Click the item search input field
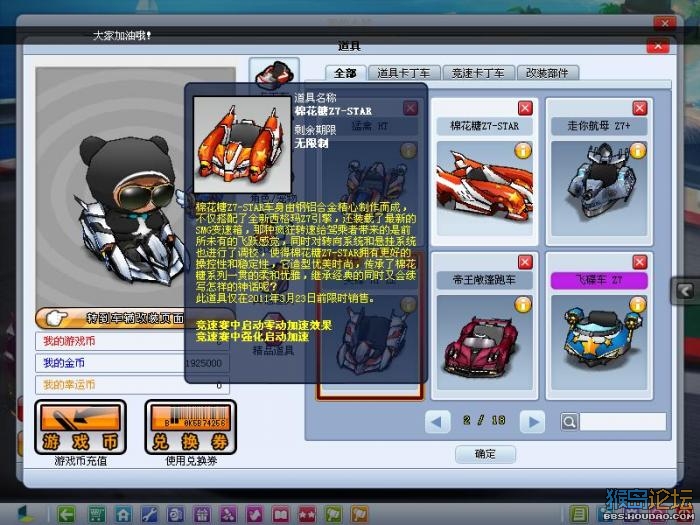The image size is (700, 525). click(x=623, y=421)
